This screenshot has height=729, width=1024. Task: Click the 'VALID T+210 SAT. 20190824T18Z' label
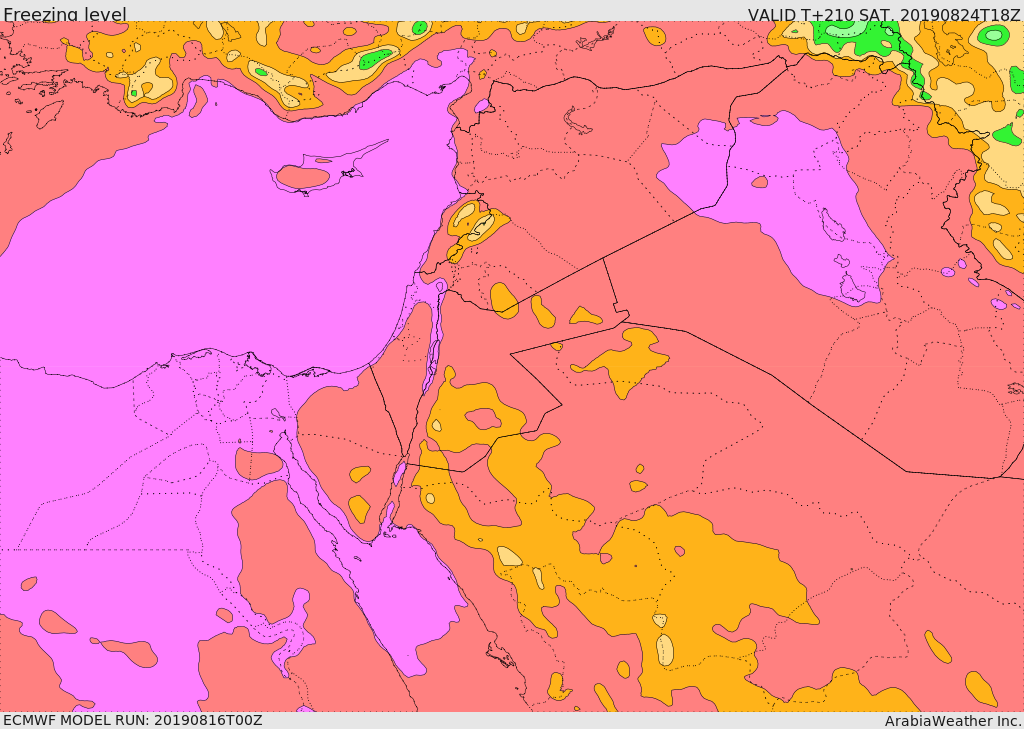(884, 14)
